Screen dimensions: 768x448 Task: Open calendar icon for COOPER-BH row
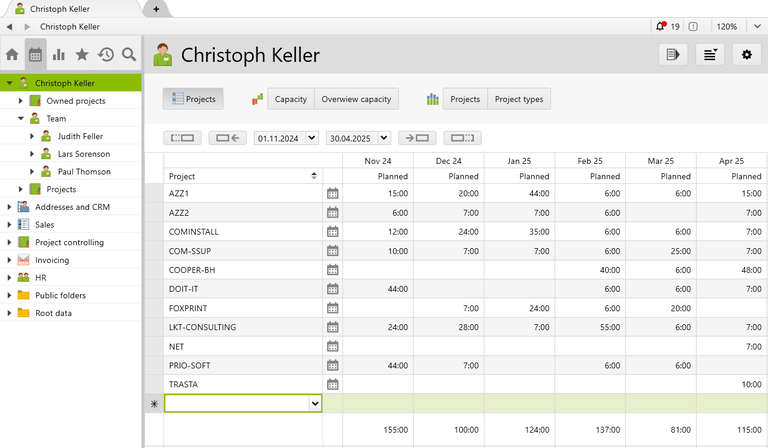coord(333,270)
